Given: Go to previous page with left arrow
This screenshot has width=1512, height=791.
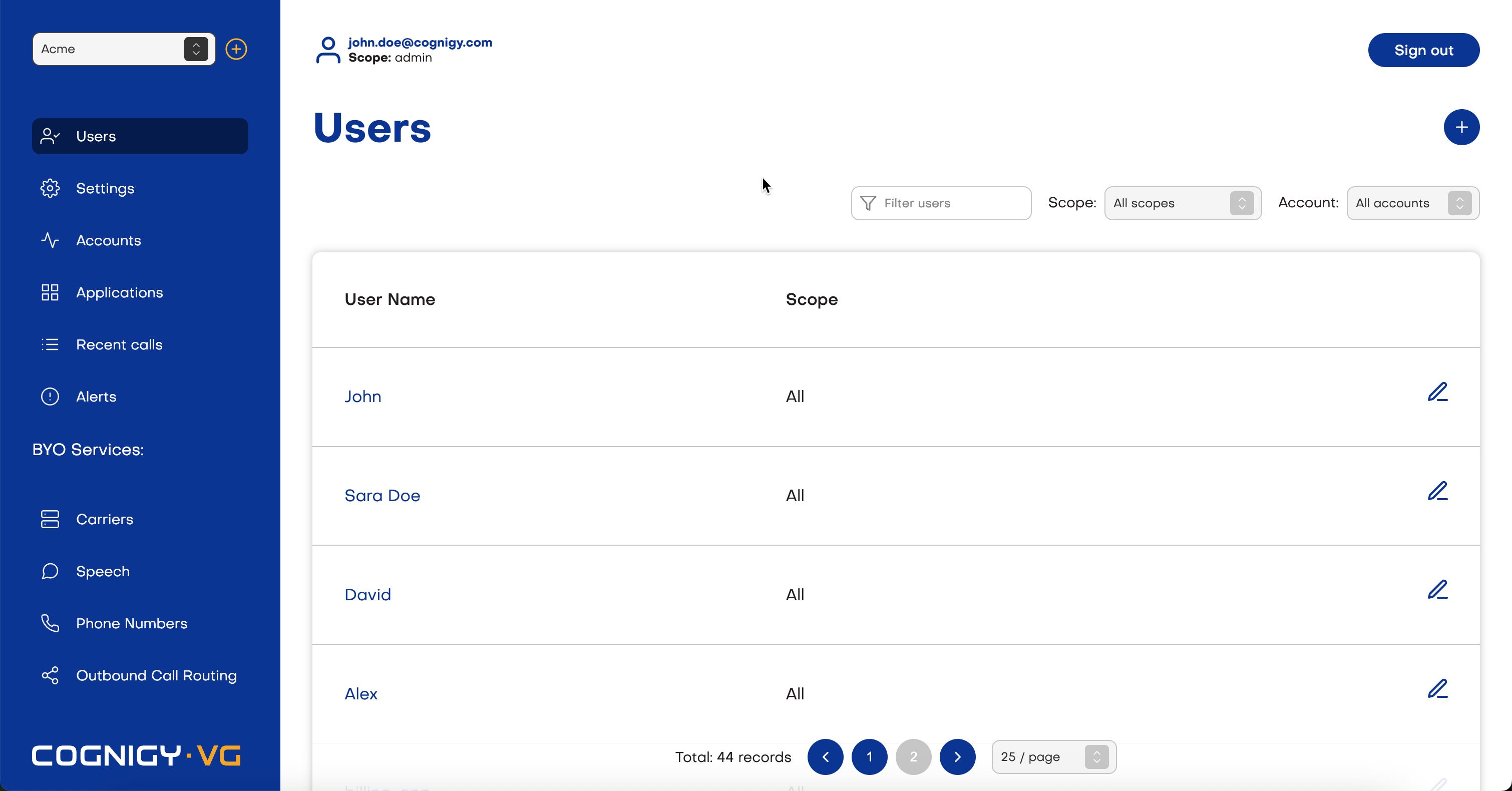Looking at the screenshot, I should [825, 757].
